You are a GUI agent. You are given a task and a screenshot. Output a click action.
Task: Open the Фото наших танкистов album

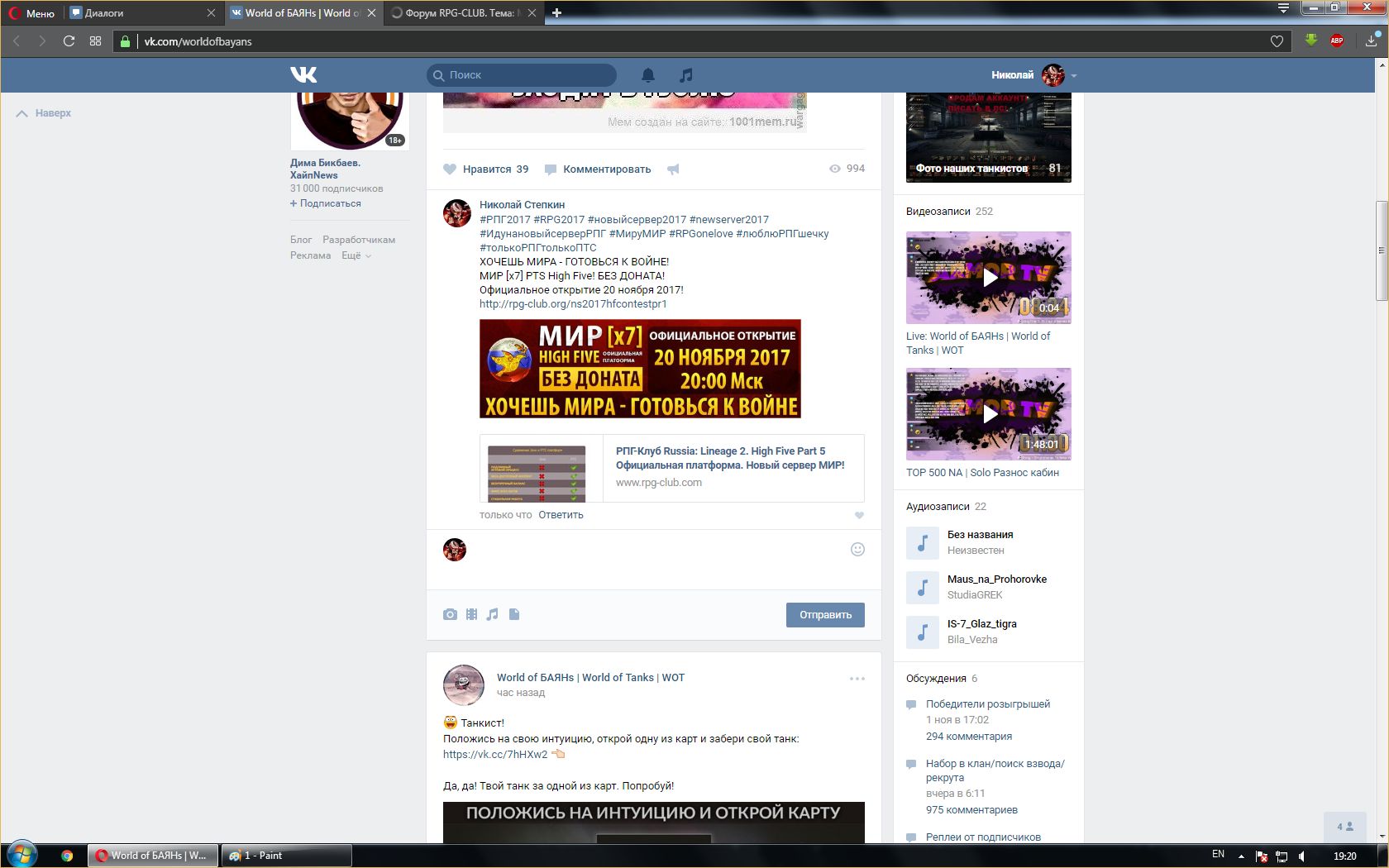tap(989, 138)
